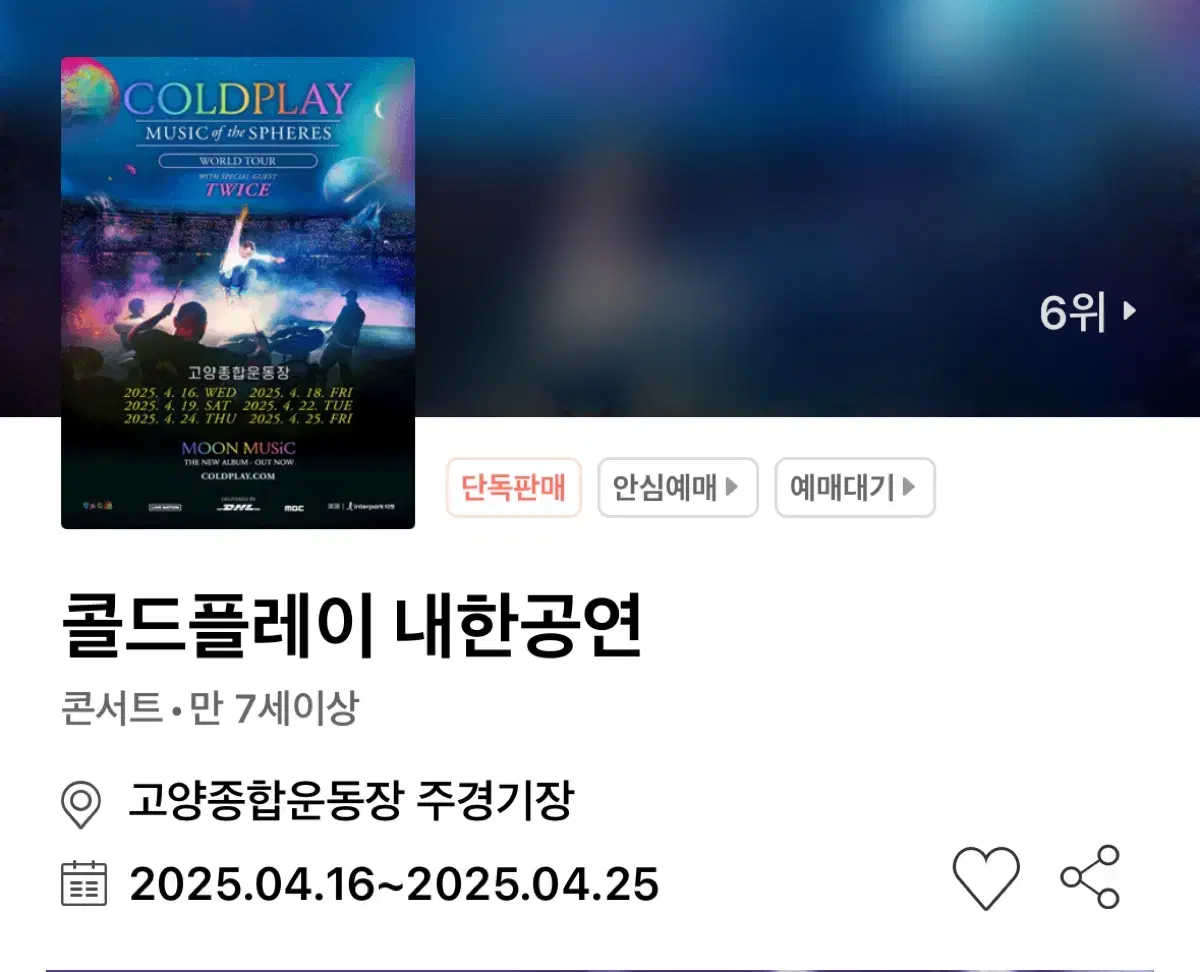Click the venue 고양종합운동장 주경기장 text
Viewport: 1200px width, 972px height.
point(351,802)
